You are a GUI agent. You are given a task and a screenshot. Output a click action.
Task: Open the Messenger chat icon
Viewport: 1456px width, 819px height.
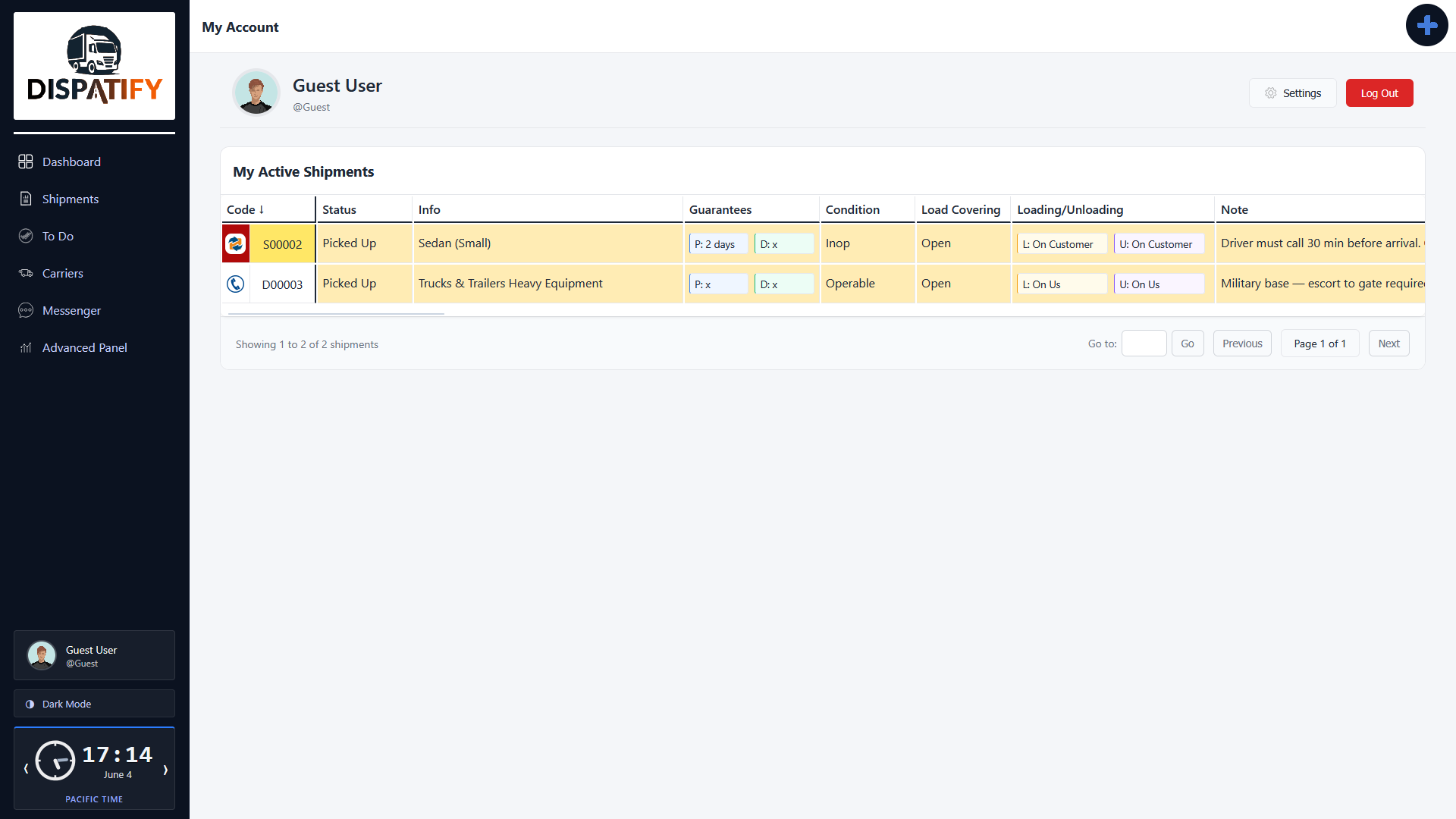pos(26,310)
